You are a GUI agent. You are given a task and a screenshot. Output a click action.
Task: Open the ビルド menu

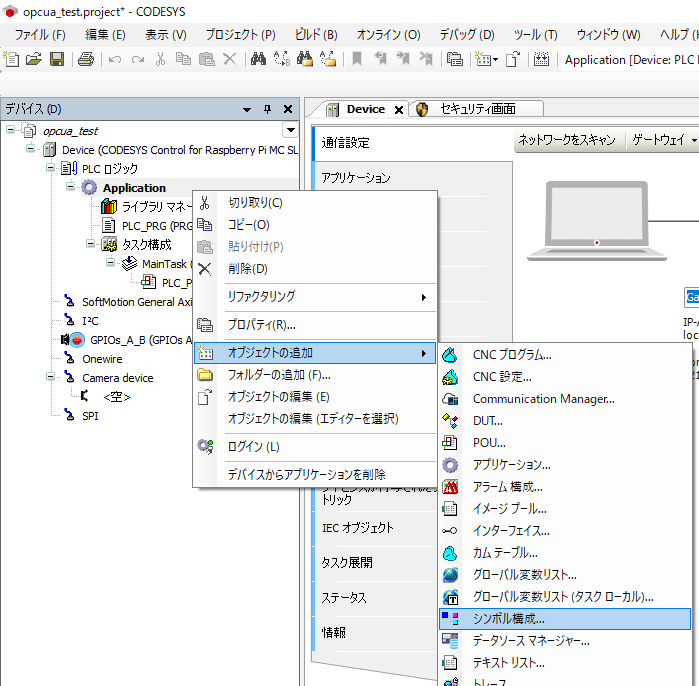(x=316, y=35)
